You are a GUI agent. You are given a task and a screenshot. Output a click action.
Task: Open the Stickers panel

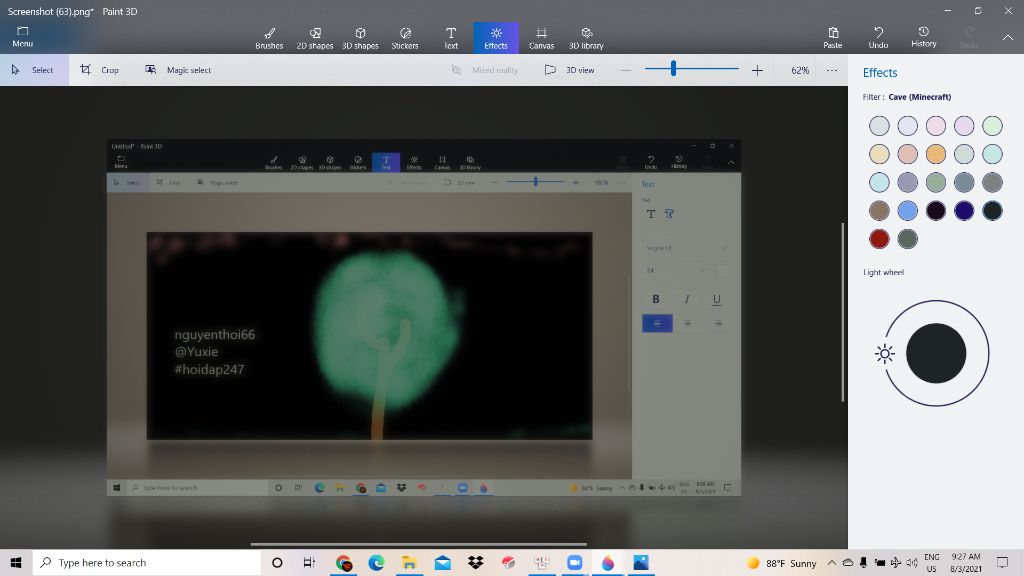tap(405, 38)
